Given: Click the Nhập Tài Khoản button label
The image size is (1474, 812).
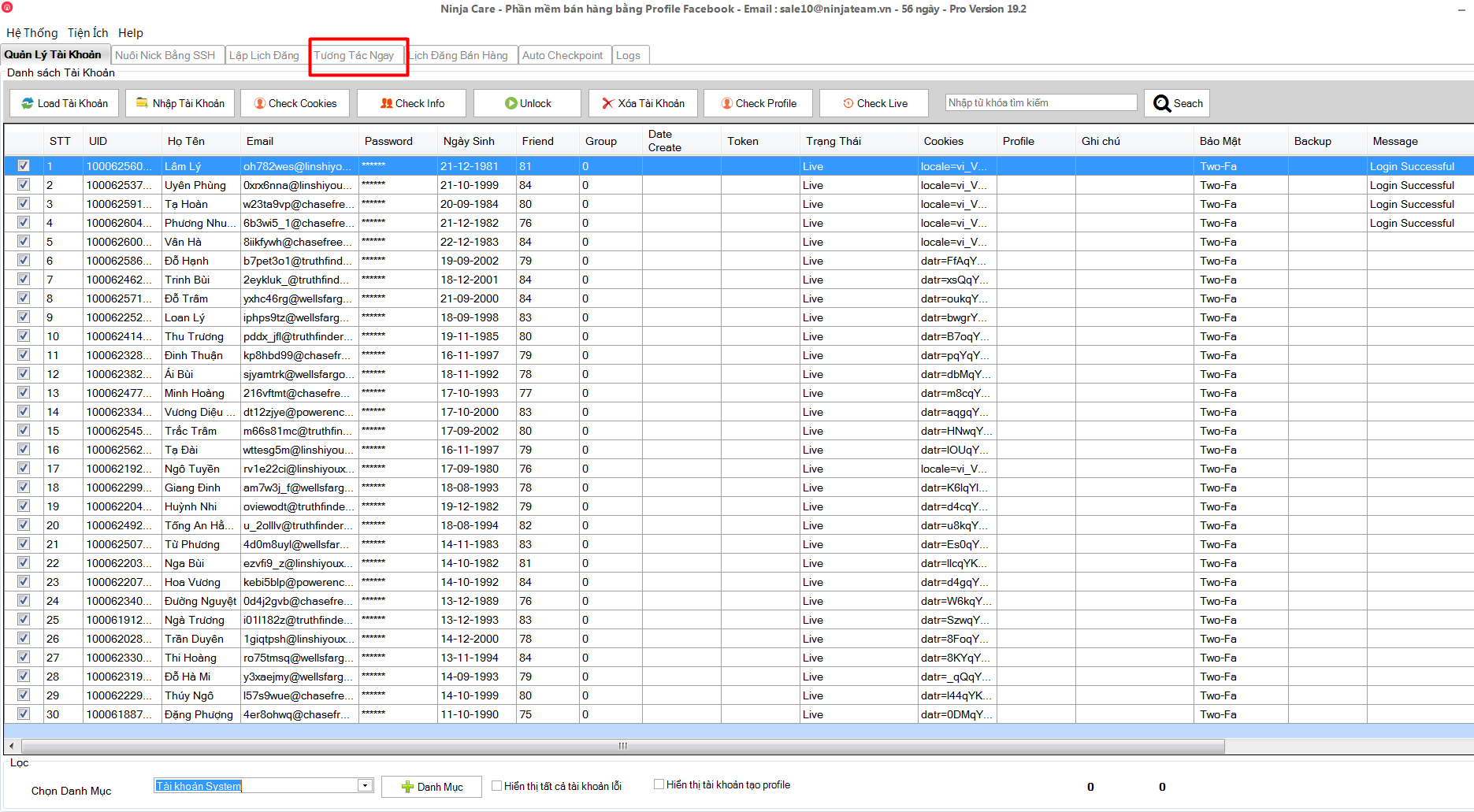Looking at the screenshot, I should point(188,103).
